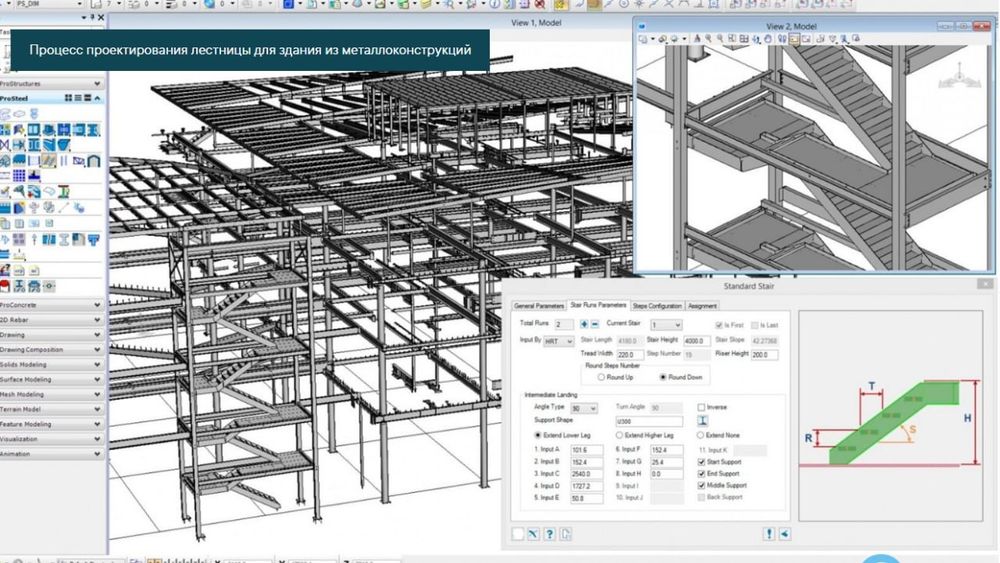This screenshot has width=1000, height=563.
Task: Enable the Inverse checkbox
Action: pos(702,408)
